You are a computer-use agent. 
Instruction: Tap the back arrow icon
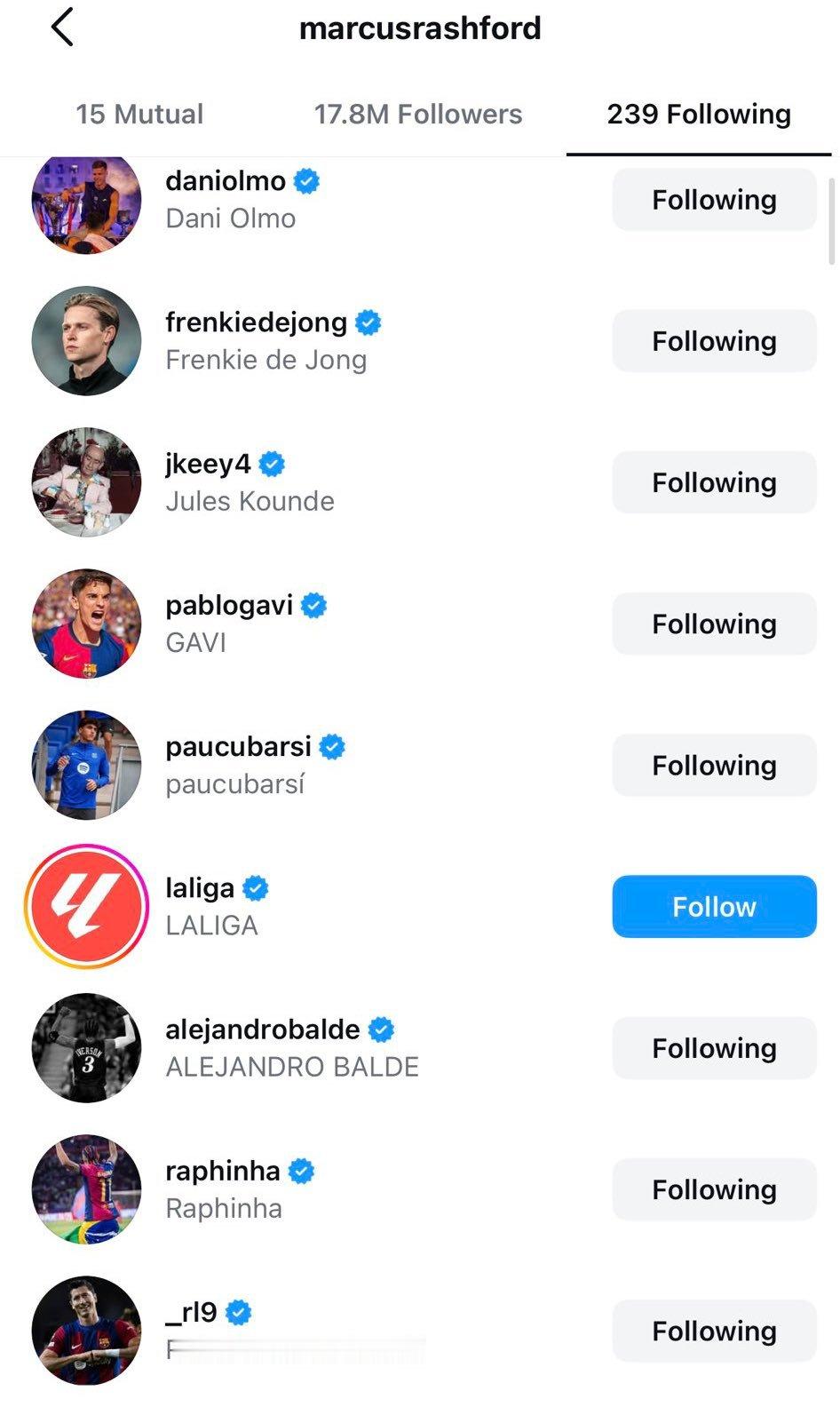point(62,28)
